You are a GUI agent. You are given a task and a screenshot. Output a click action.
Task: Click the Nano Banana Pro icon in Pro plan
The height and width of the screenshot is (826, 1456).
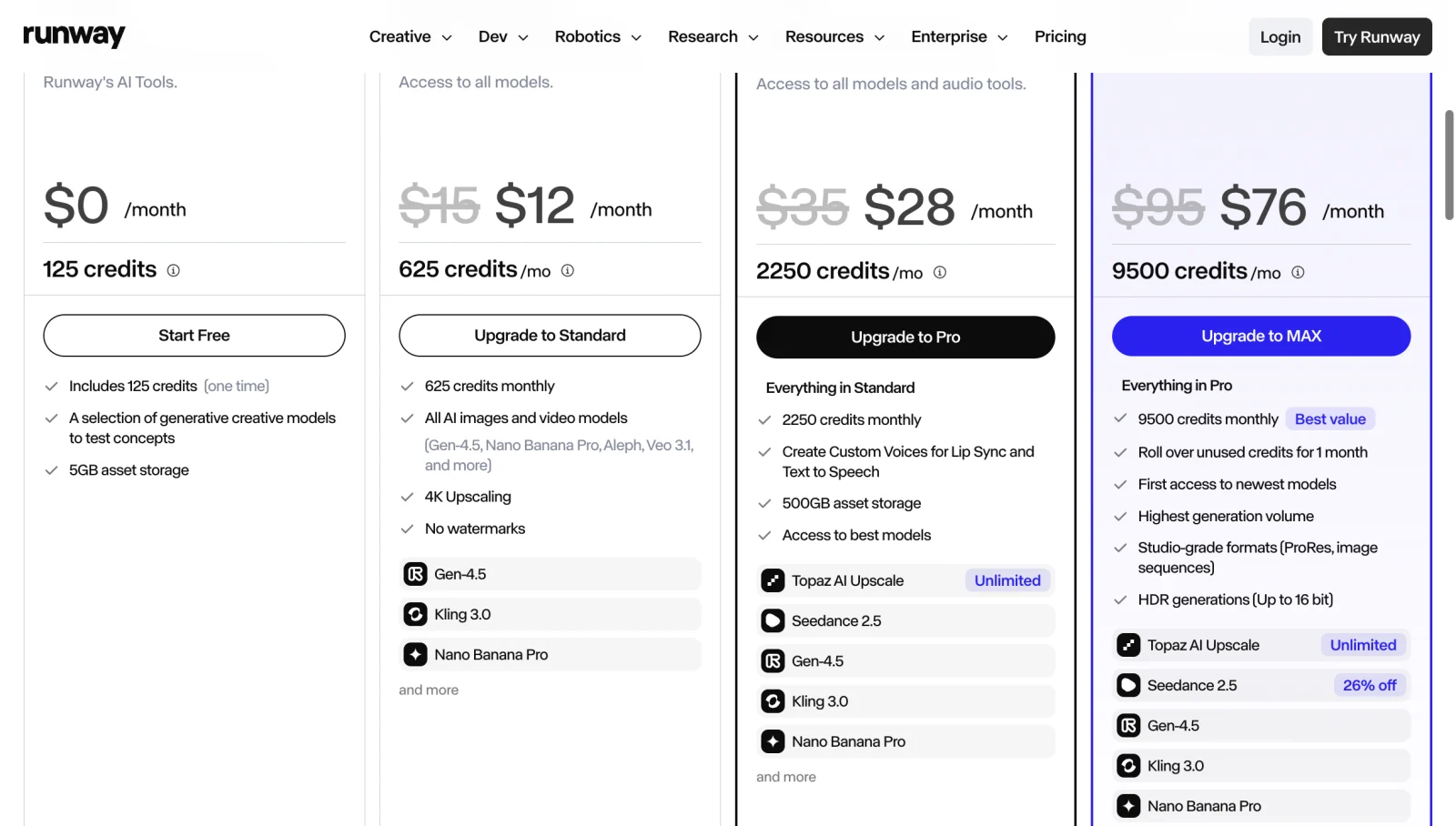tap(773, 741)
